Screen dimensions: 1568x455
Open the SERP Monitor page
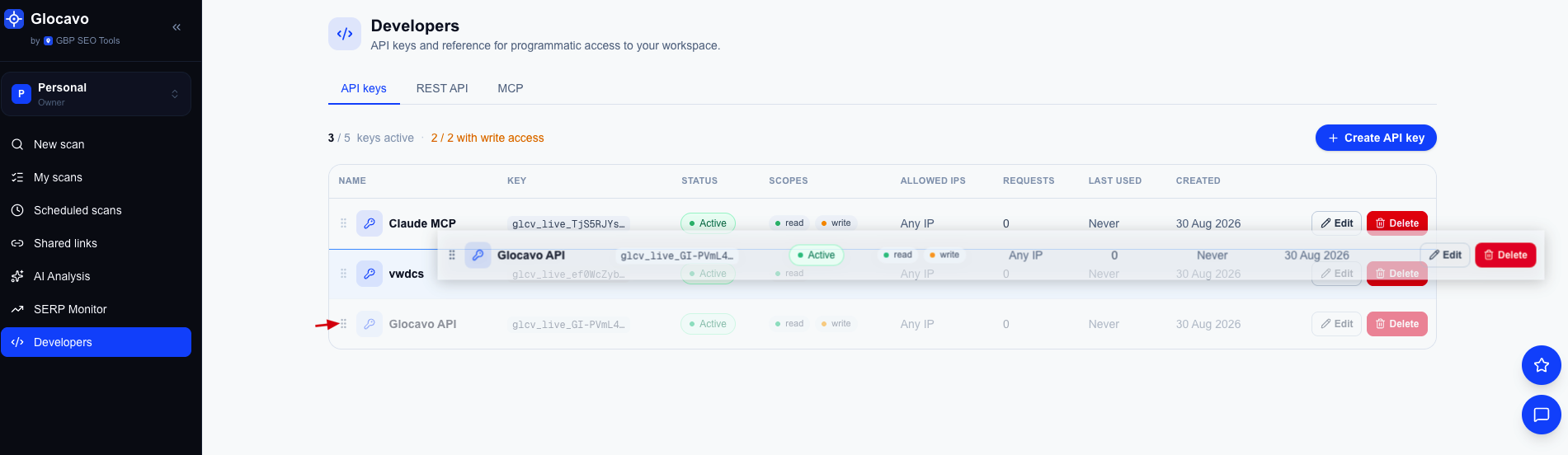pyautogui.click(x=97, y=309)
